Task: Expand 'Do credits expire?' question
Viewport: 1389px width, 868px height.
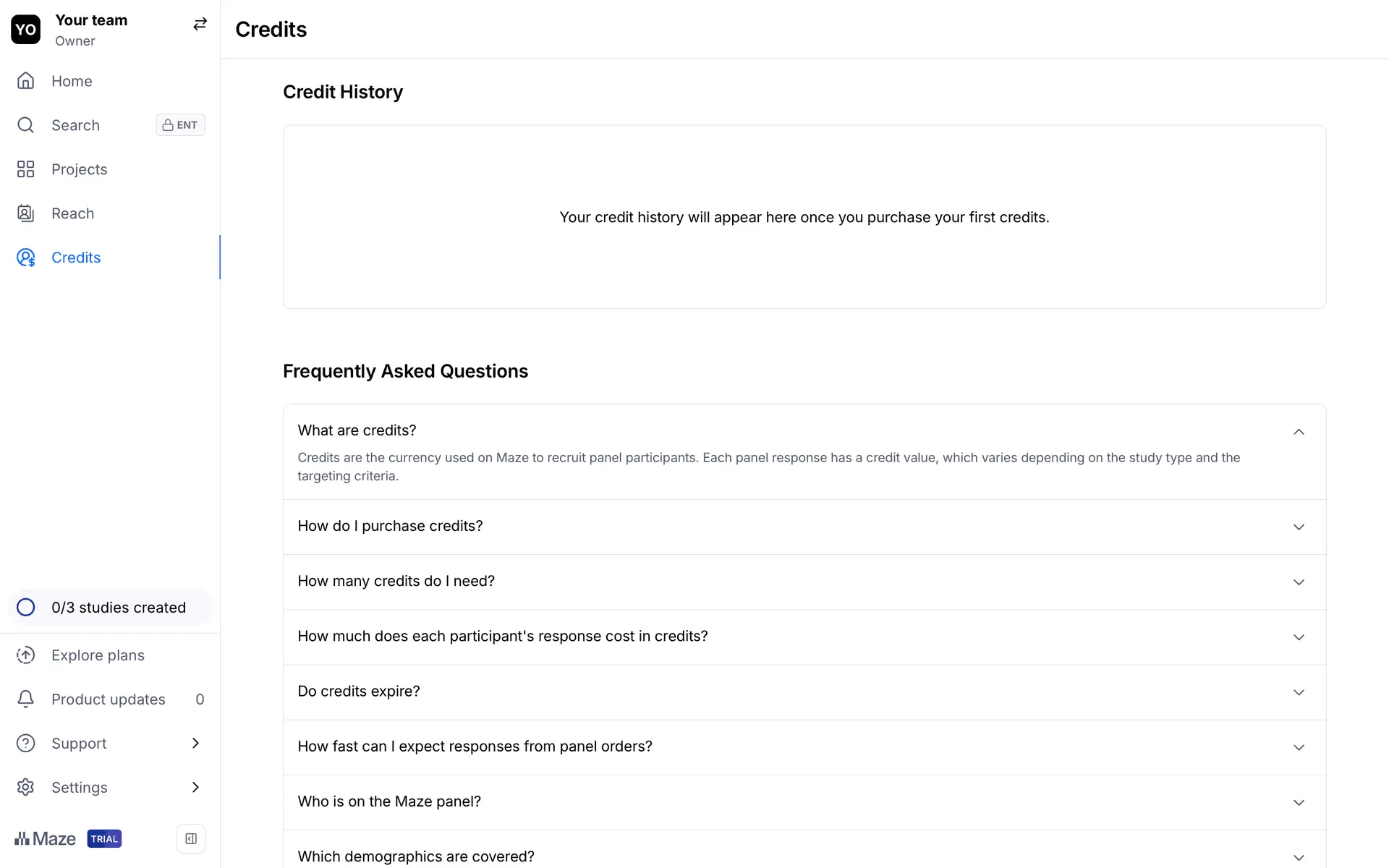Action: (x=1299, y=692)
